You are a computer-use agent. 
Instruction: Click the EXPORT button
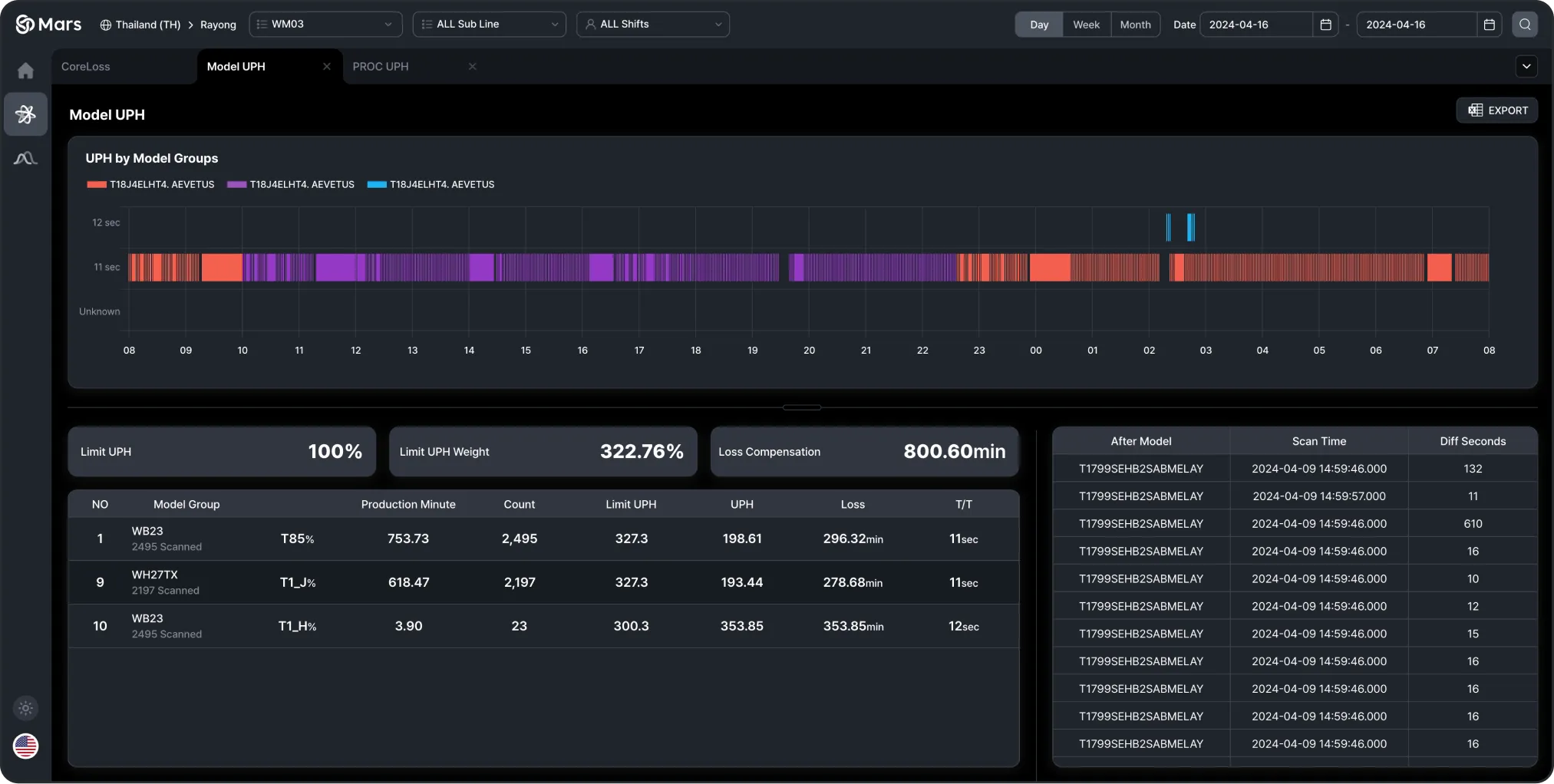(1497, 110)
